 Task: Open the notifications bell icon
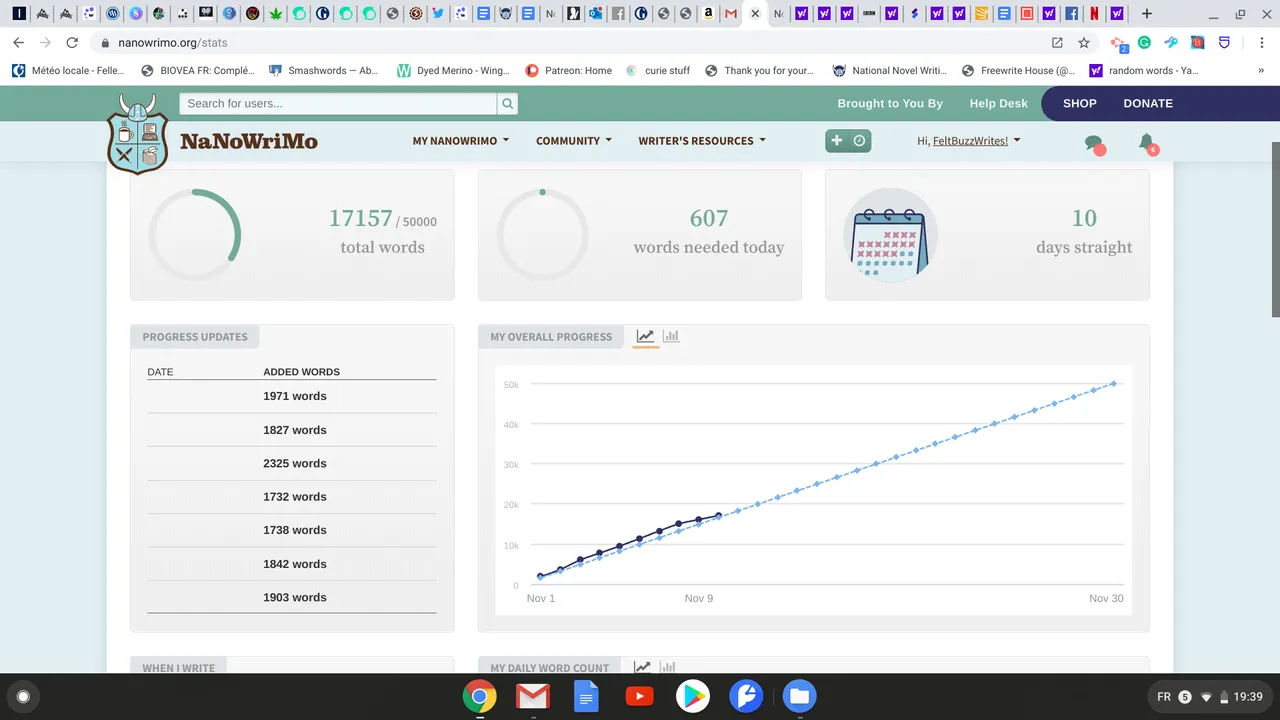(1147, 143)
